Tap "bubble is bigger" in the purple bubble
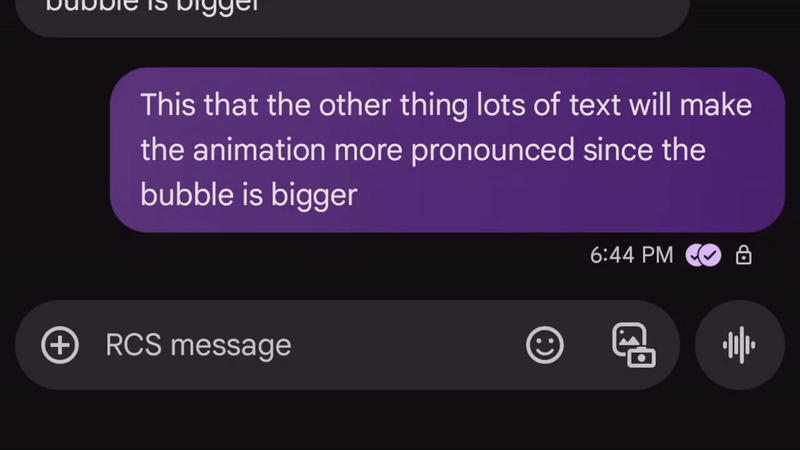 click(248, 194)
